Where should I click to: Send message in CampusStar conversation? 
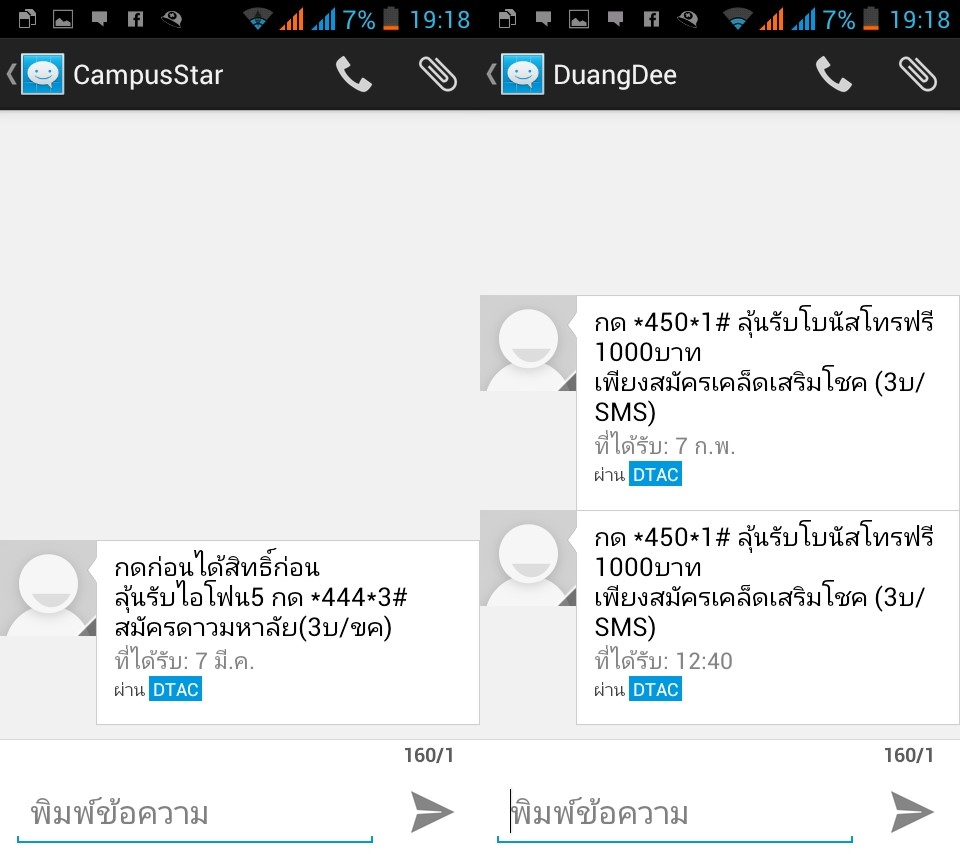pos(432,812)
